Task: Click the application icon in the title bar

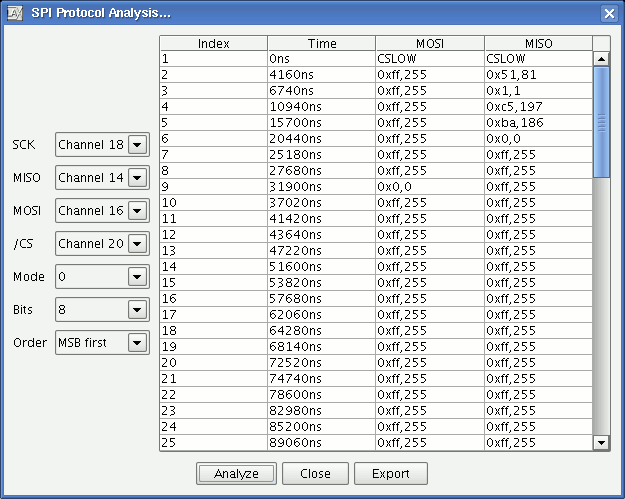Action: click(x=14, y=13)
